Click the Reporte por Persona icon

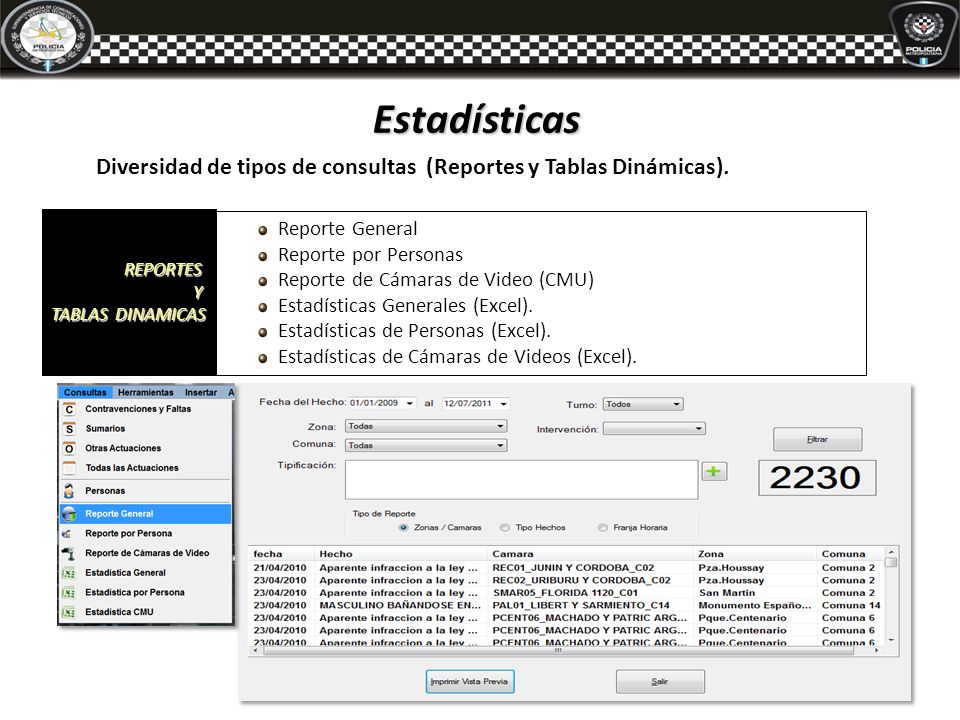[x=67, y=534]
